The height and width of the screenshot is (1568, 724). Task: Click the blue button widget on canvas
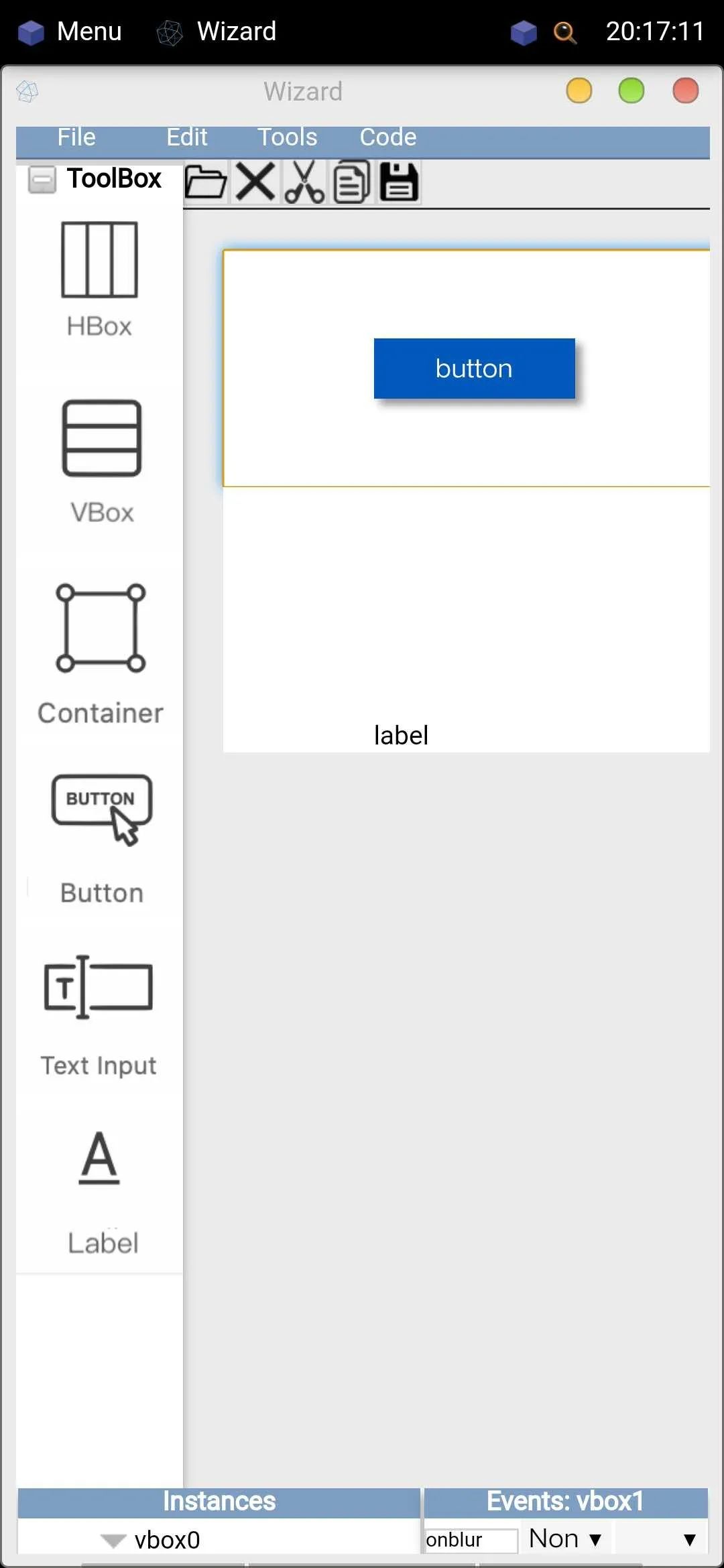(474, 369)
